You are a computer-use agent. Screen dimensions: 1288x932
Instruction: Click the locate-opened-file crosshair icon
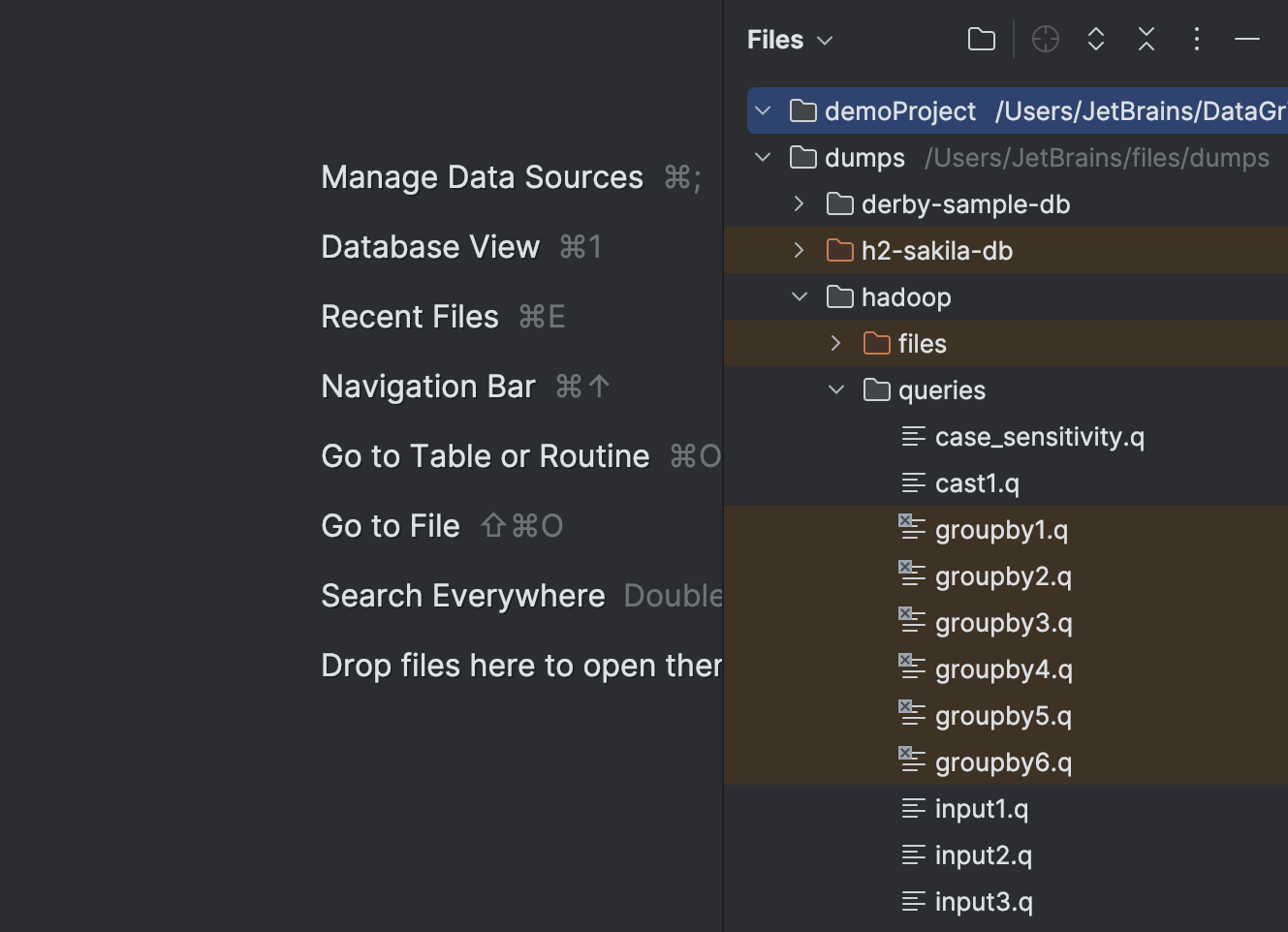click(x=1045, y=39)
